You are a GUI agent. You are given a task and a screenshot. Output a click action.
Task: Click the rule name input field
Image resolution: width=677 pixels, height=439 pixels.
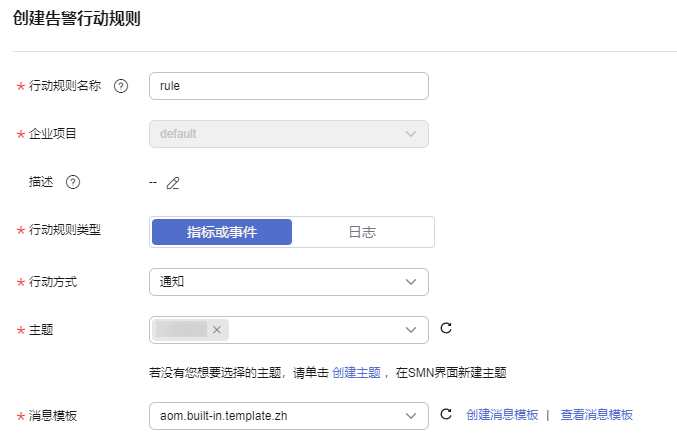(289, 86)
